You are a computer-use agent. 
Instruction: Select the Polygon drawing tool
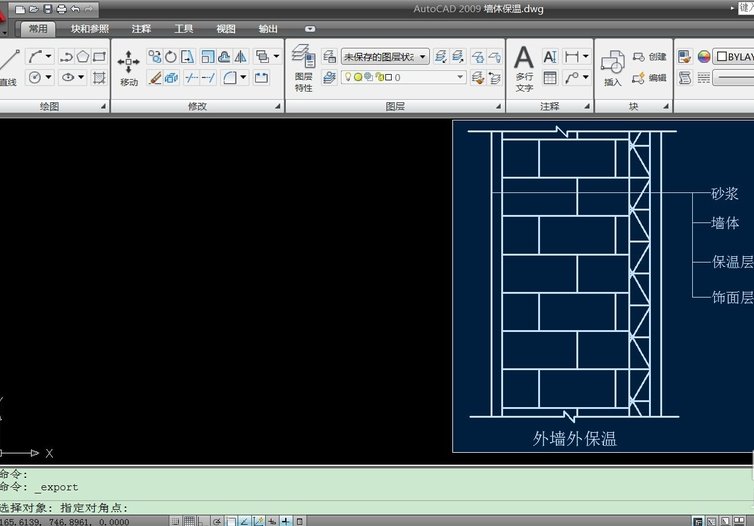coord(83,57)
